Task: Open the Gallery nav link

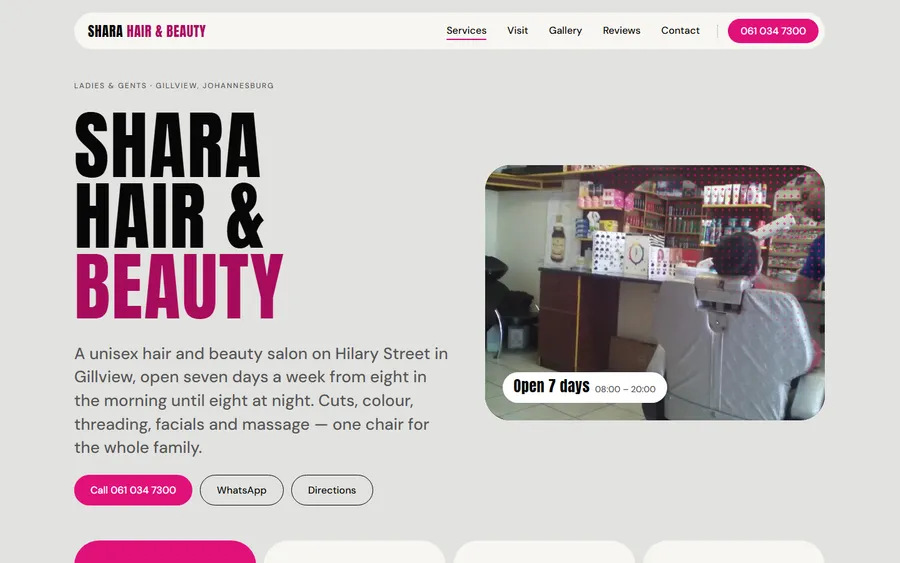Action: [565, 30]
